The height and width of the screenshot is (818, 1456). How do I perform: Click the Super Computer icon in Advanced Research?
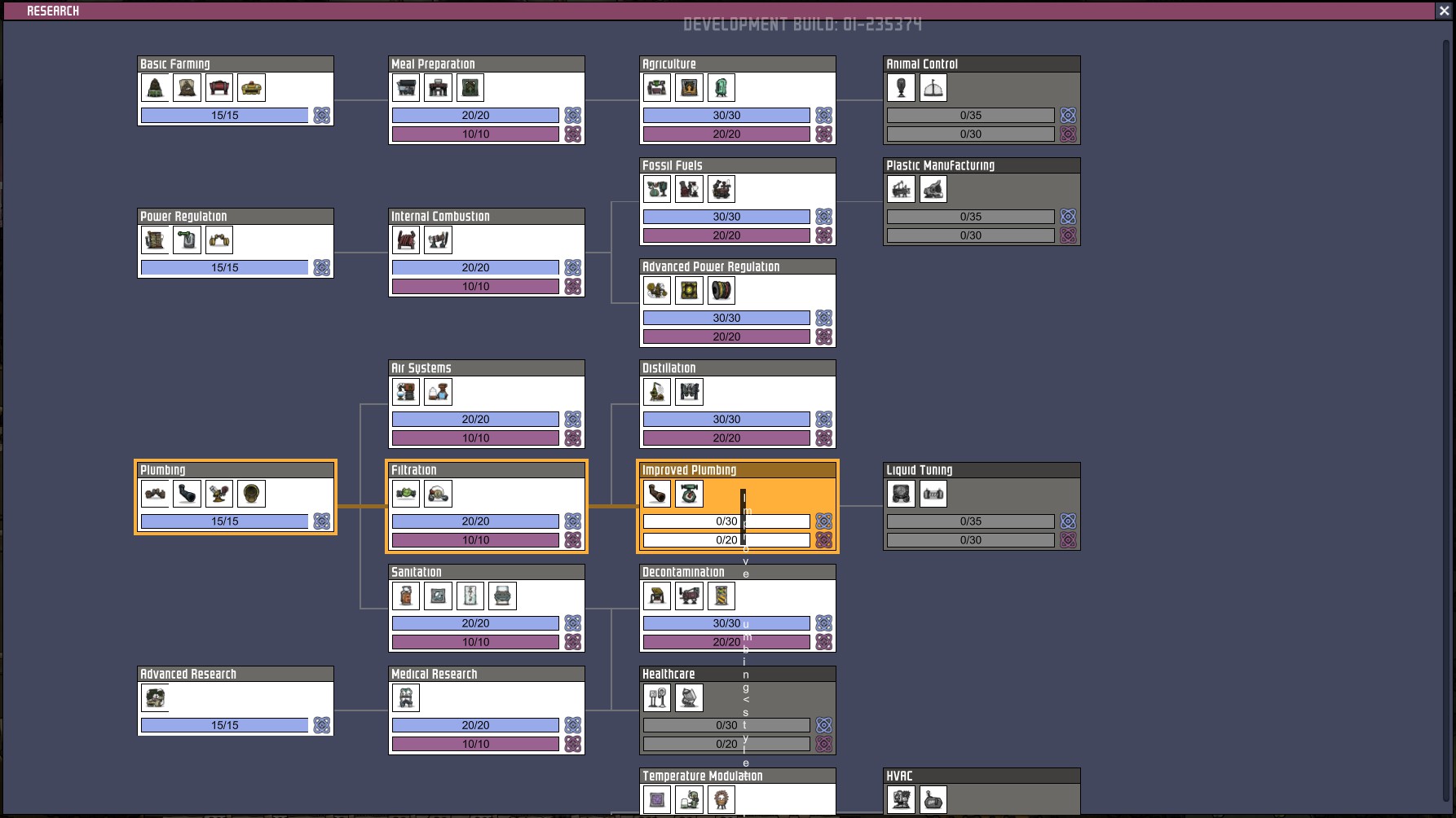155,697
